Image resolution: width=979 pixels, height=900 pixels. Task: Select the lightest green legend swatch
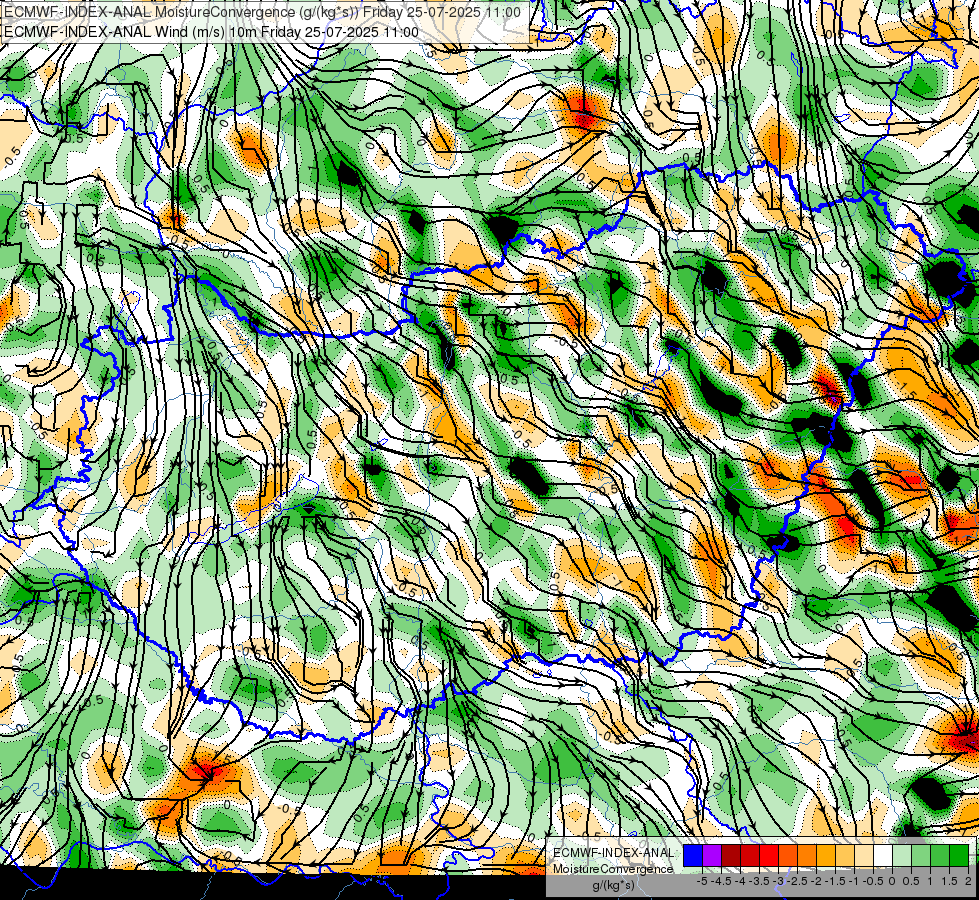point(902,855)
